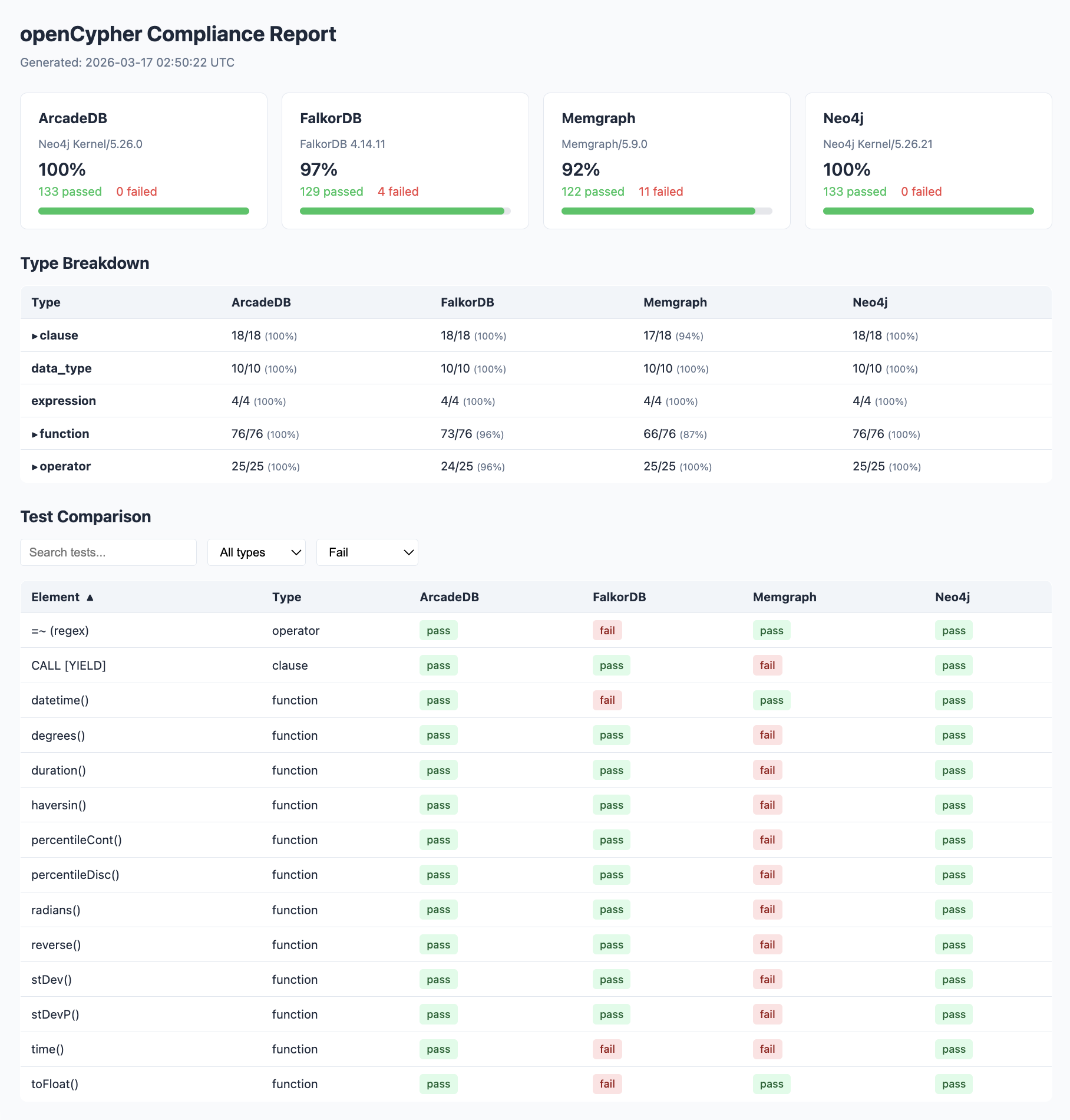Click the data_type row label

tap(61, 368)
